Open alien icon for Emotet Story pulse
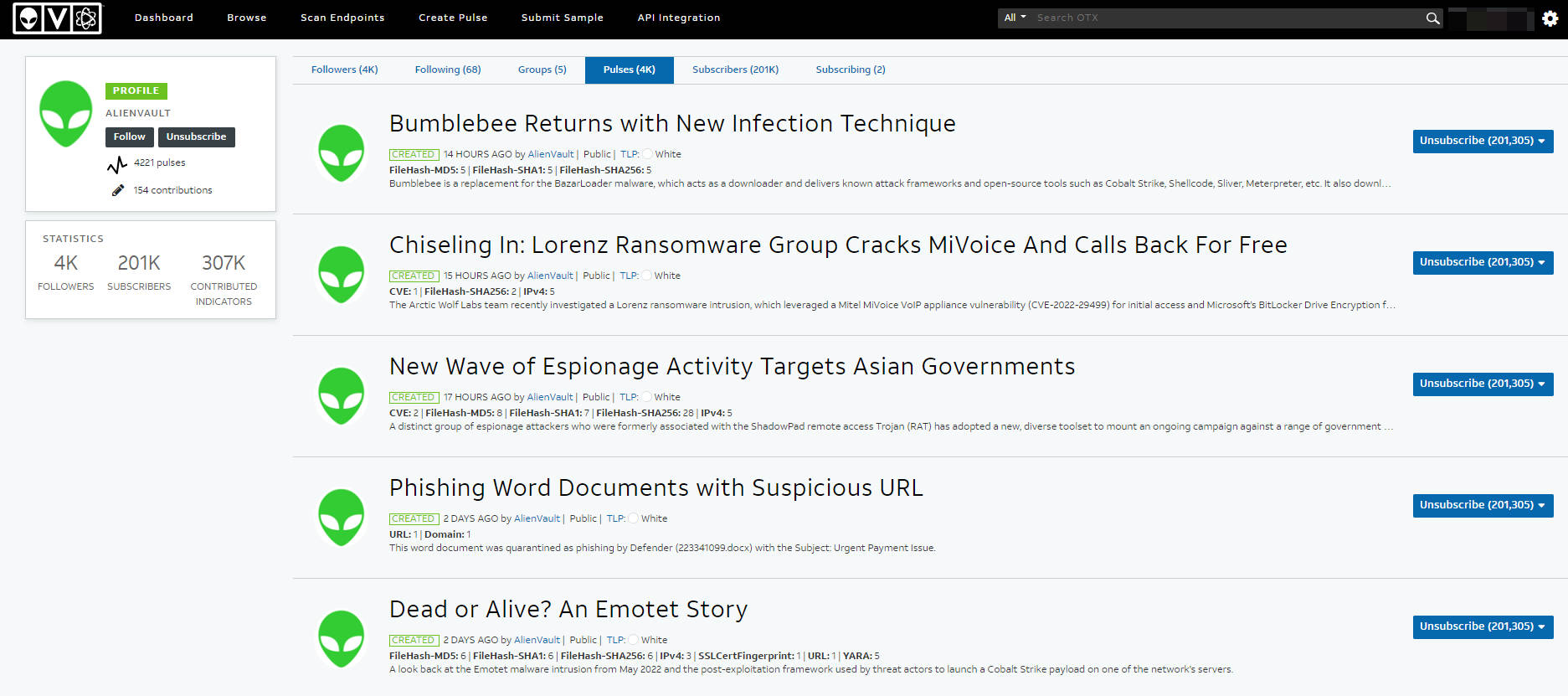Image resolution: width=1568 pixels, height=696 pixels. click(342, 639)
